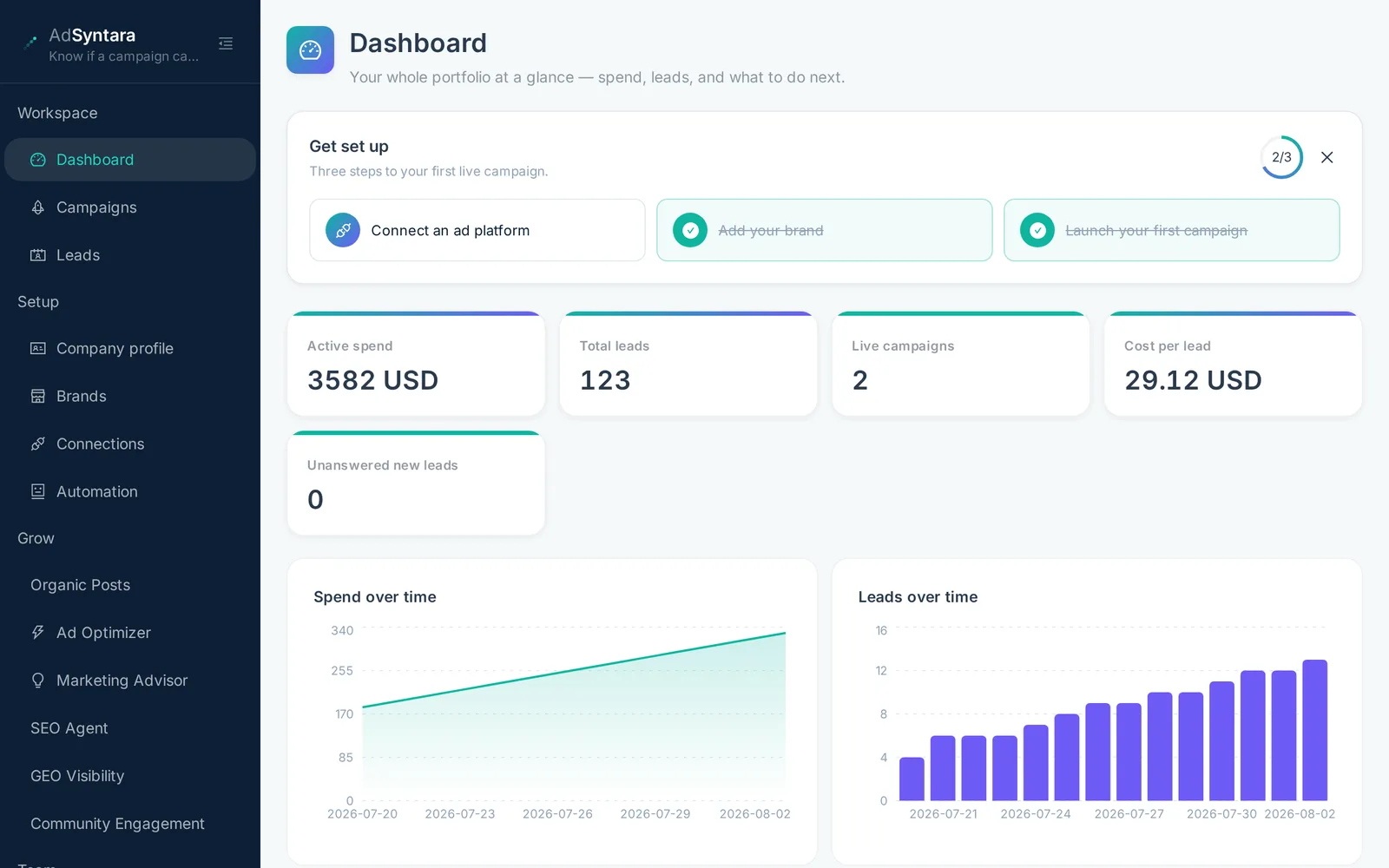Open the completed Add your brand step
1389x868 pixels.
point(825,230)
